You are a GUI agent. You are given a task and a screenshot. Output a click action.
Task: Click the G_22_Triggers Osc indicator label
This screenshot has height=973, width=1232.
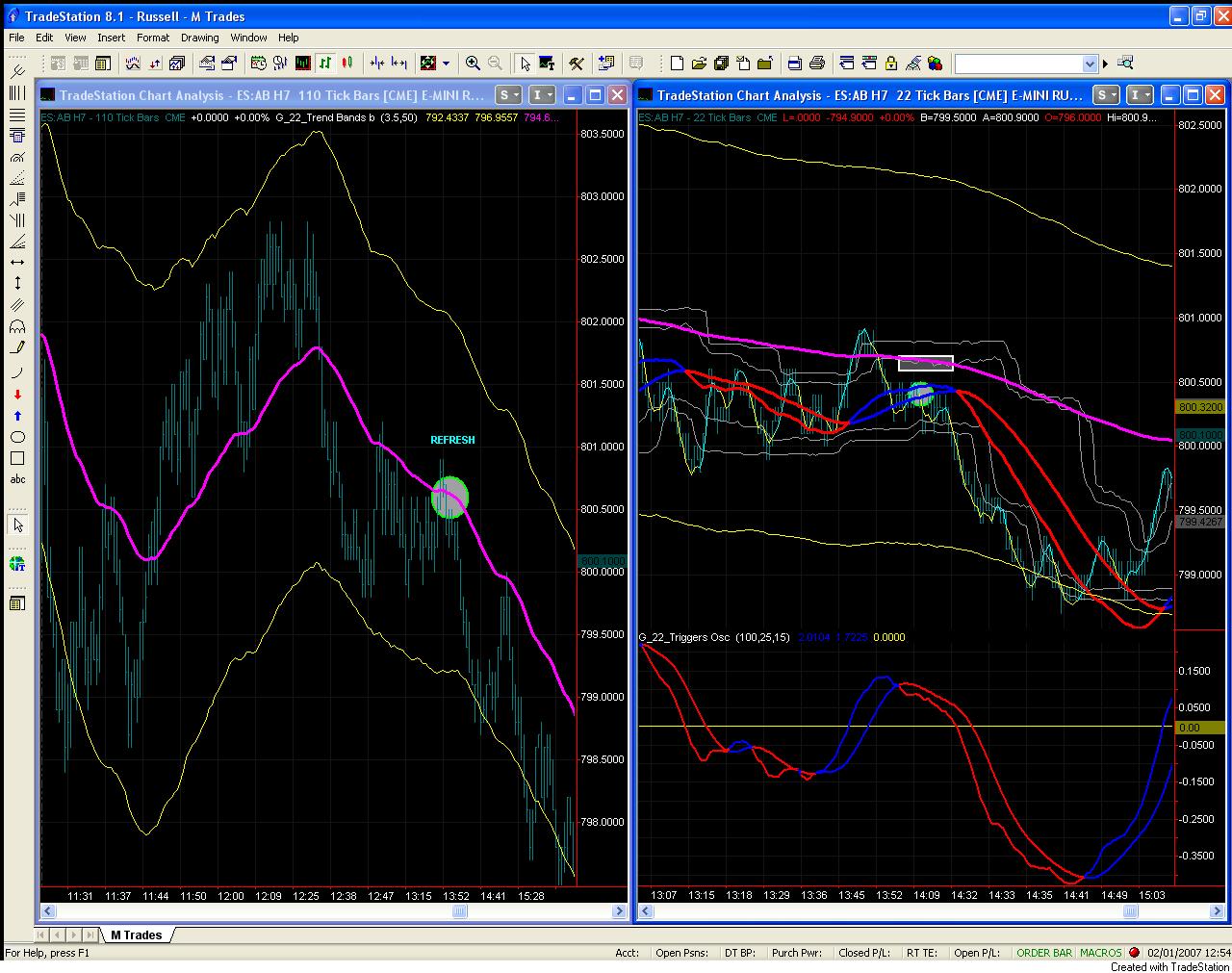click(x=684, y=637)
